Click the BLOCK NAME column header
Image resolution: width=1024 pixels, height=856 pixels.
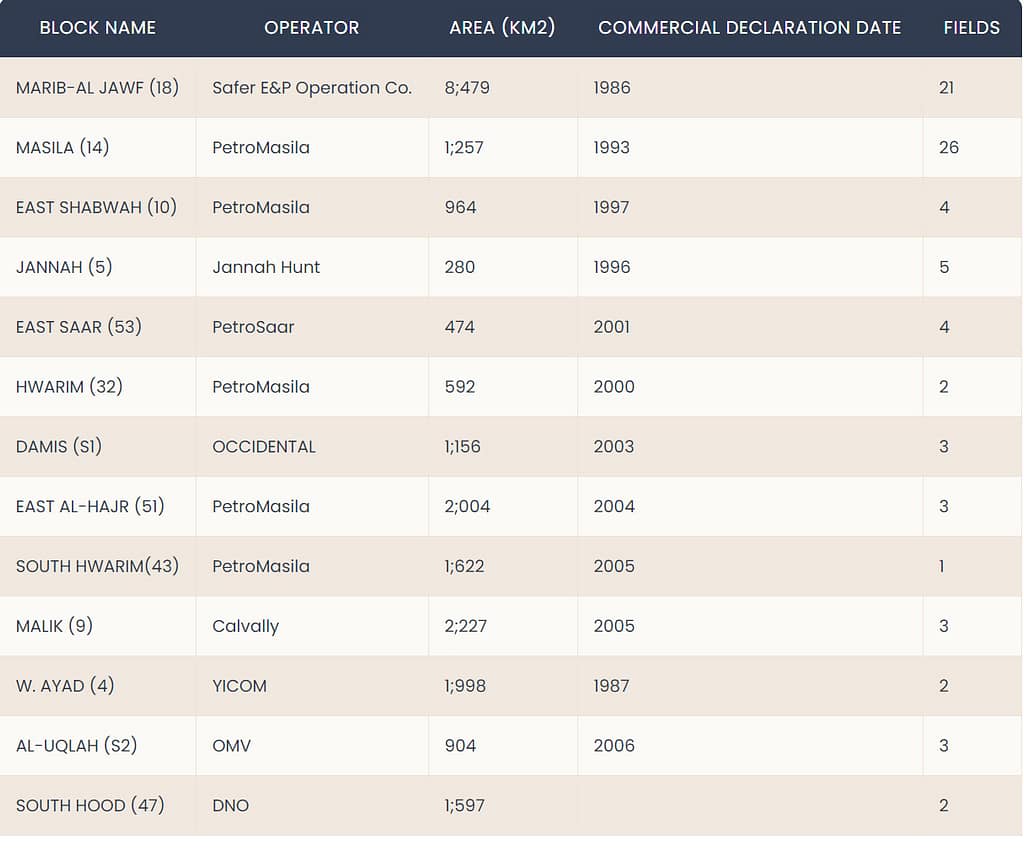97,28
